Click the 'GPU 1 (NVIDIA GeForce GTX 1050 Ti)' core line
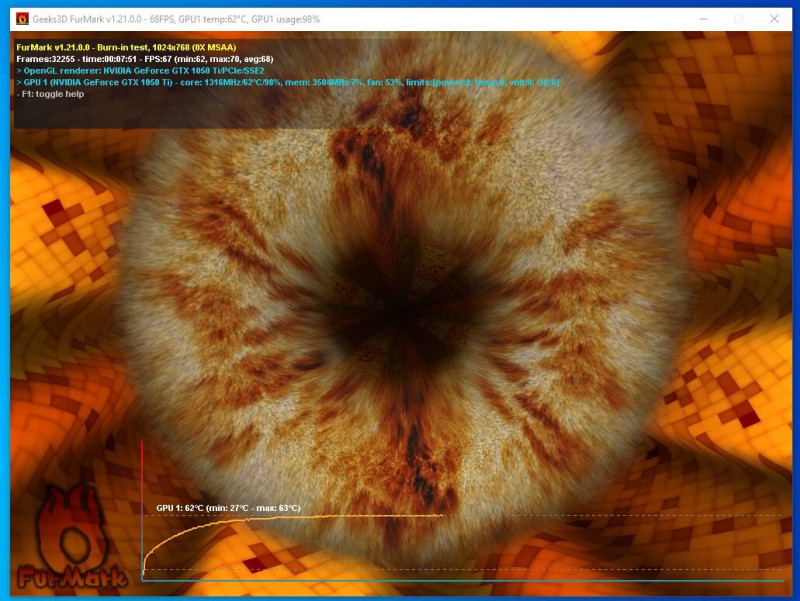800x601 pixels. click(x=288, y=82)
